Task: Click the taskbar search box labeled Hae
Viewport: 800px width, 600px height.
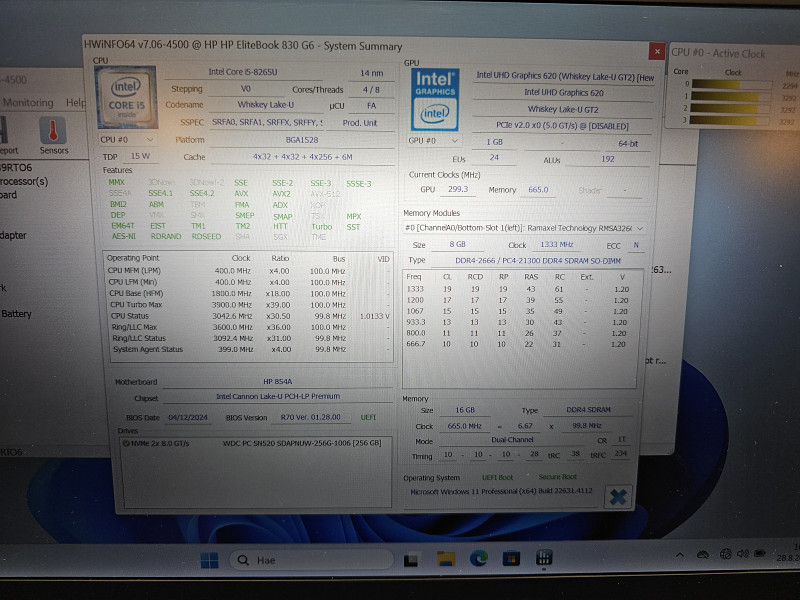Action: (312, 560)
